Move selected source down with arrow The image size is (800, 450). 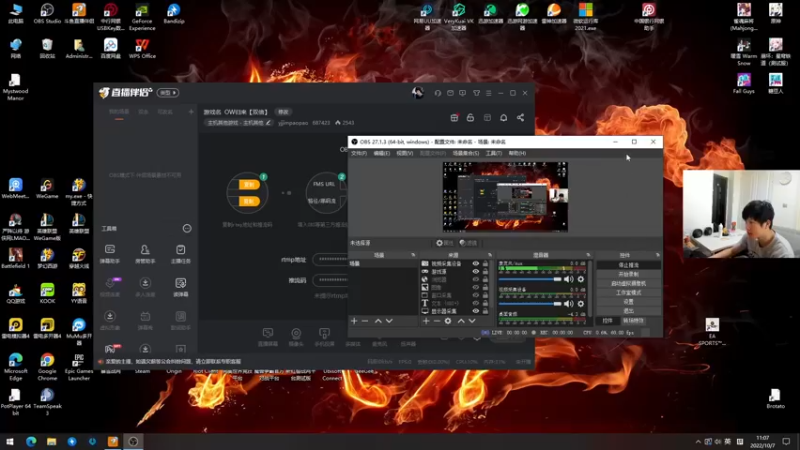[472, 321]
